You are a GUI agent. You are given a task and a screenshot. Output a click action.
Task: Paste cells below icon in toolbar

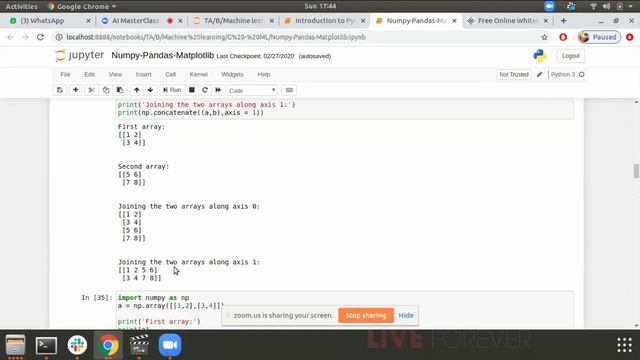(120, 90)
